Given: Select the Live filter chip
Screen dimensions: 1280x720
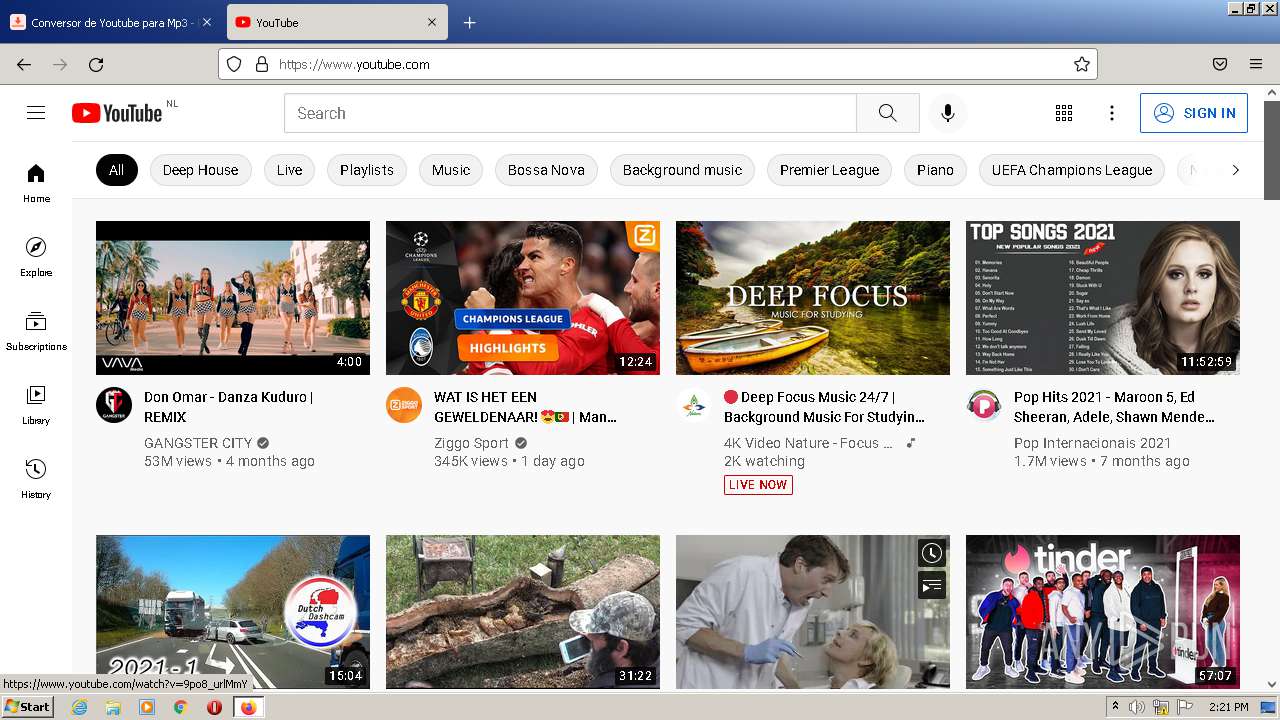Looking at the screenshot, I should [x=289, y=170].
